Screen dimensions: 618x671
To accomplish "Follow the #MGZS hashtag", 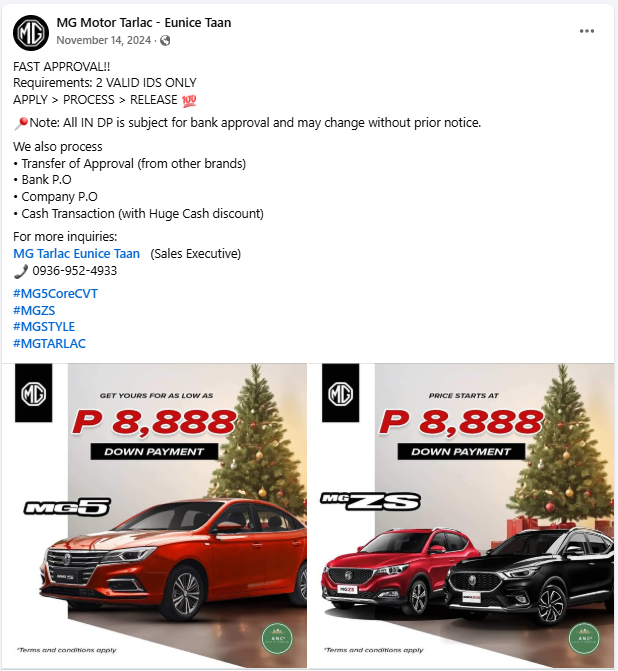I will 34,310.
